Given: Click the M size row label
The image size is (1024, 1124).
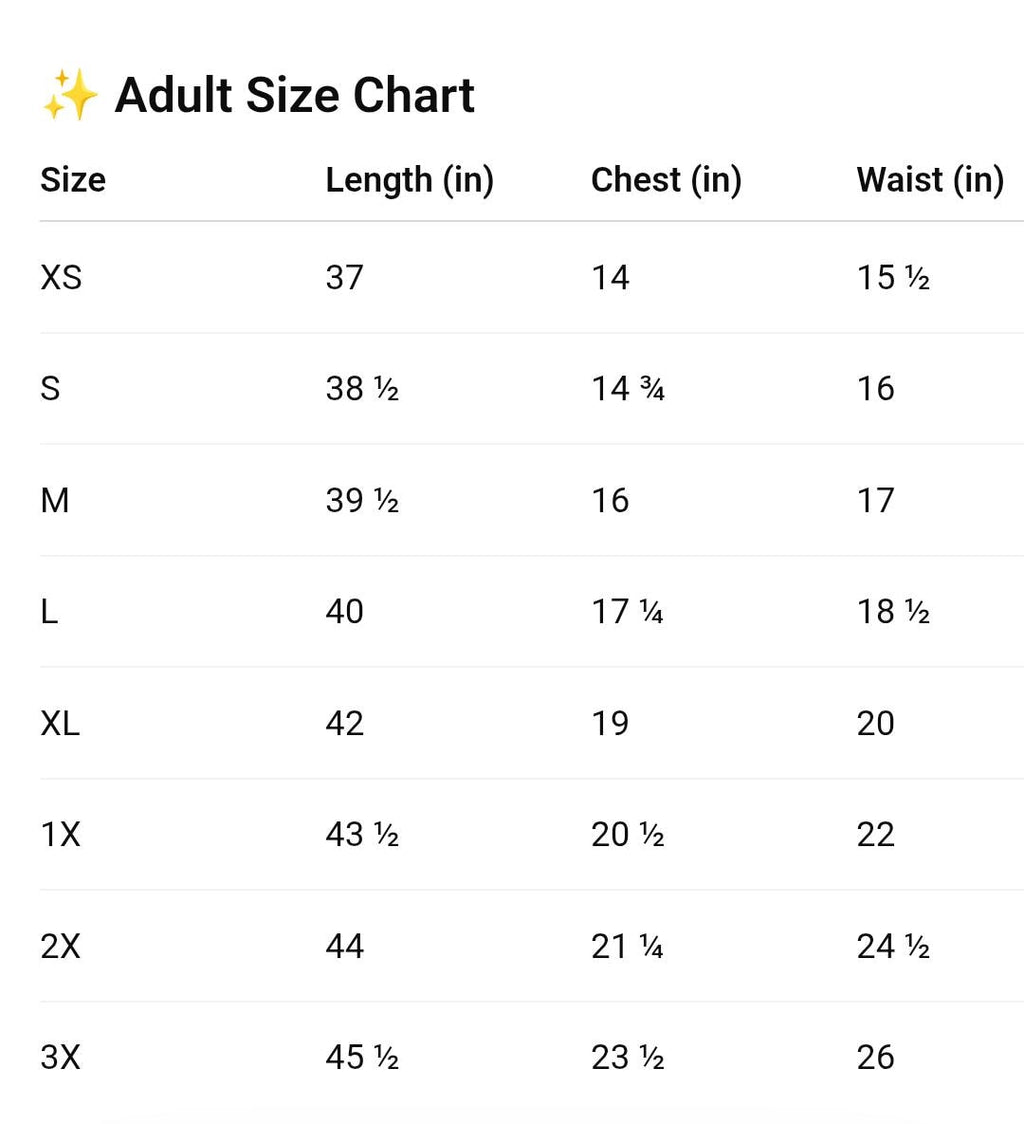Looking at the screenshot, I should click(x=55, y=500).
